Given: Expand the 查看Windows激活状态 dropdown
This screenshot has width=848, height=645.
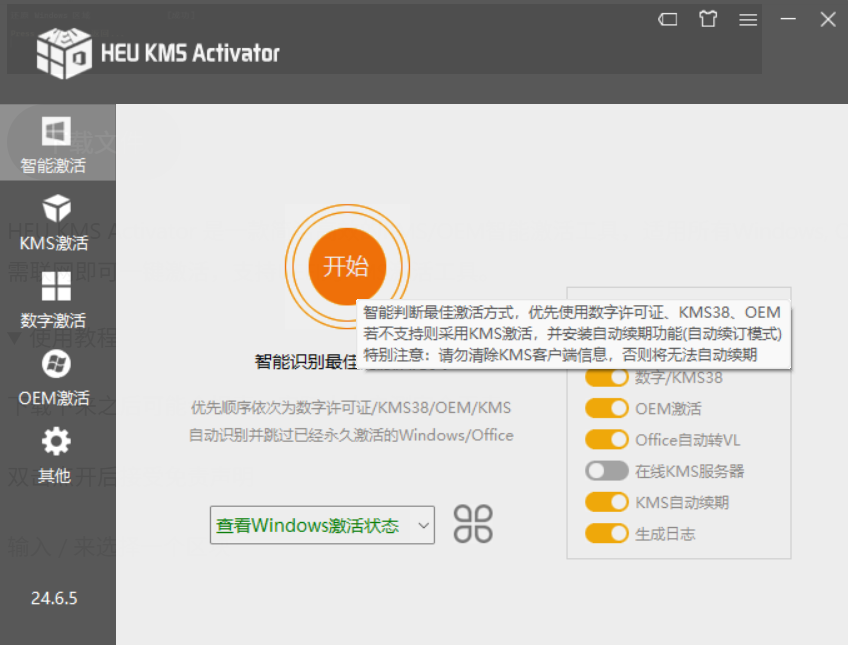Looking at the screenshot, I should (x=322, y=525).
